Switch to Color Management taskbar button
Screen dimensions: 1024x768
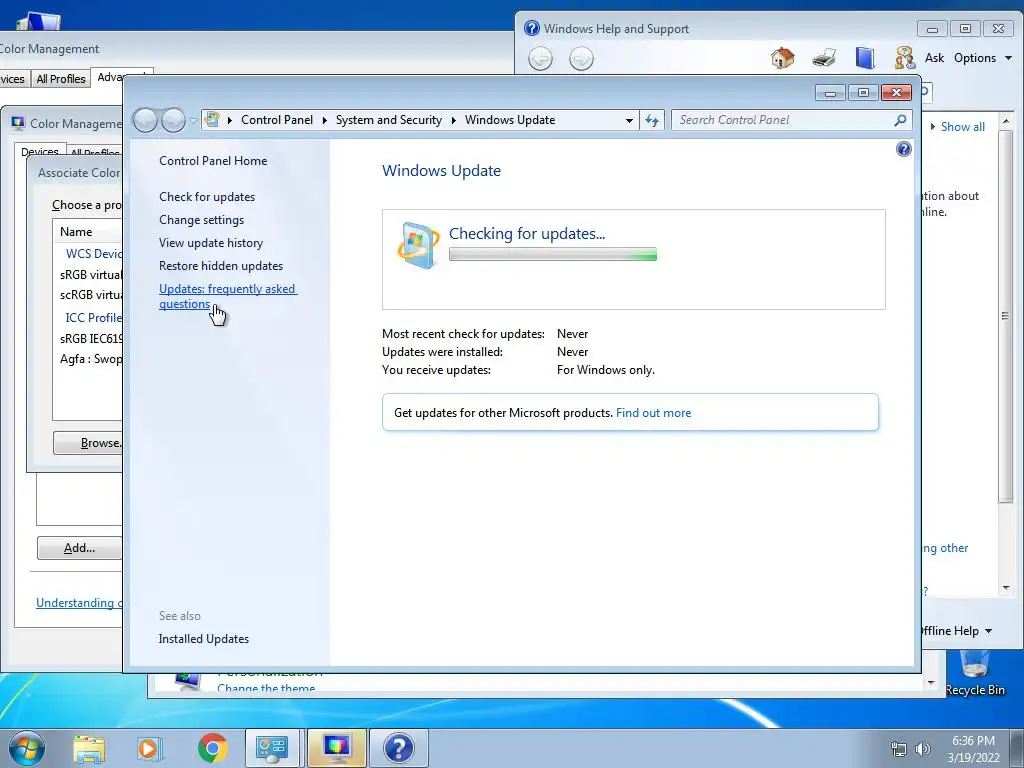pos(337,748)
